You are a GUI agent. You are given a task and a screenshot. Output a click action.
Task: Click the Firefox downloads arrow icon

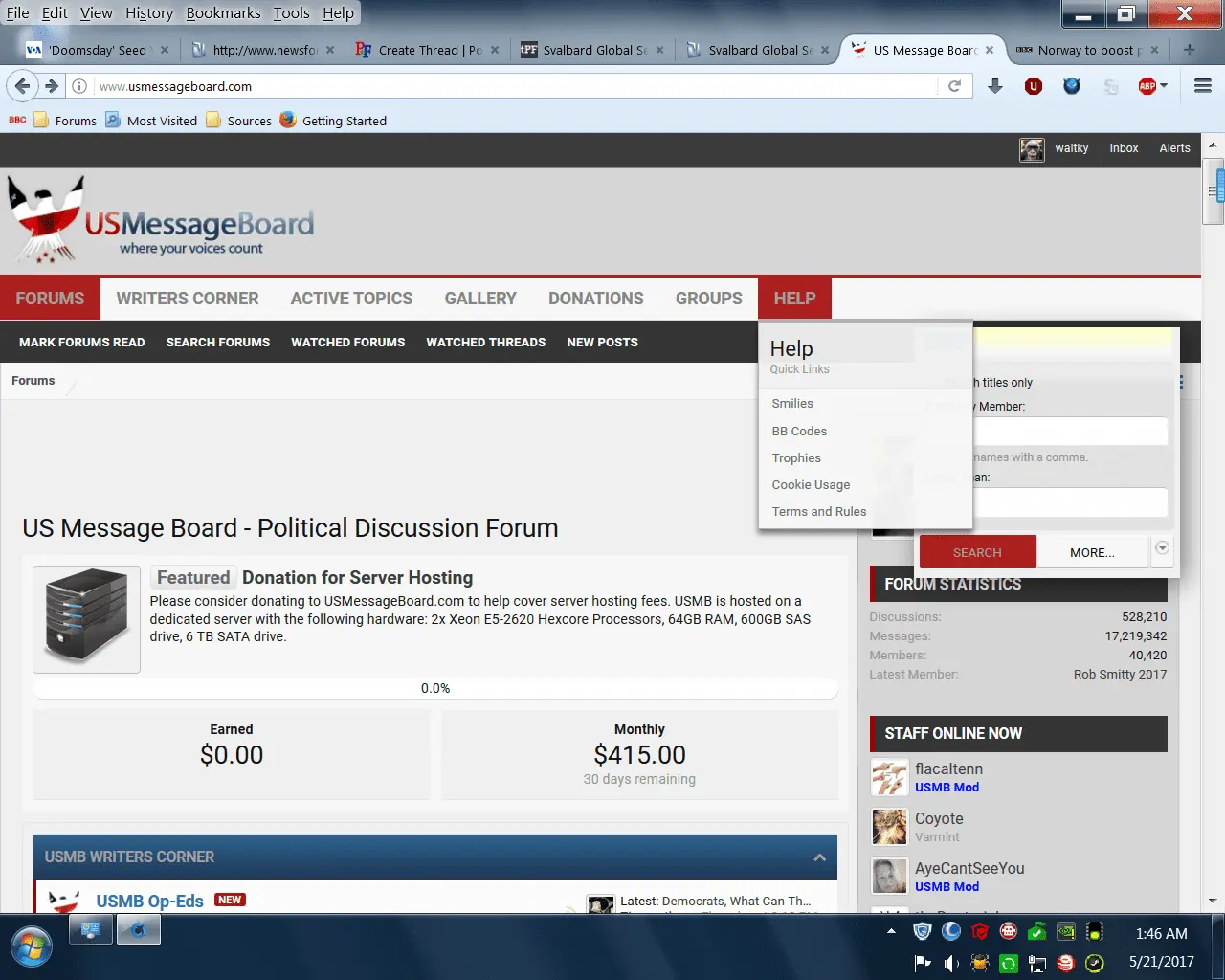(995, 86)
